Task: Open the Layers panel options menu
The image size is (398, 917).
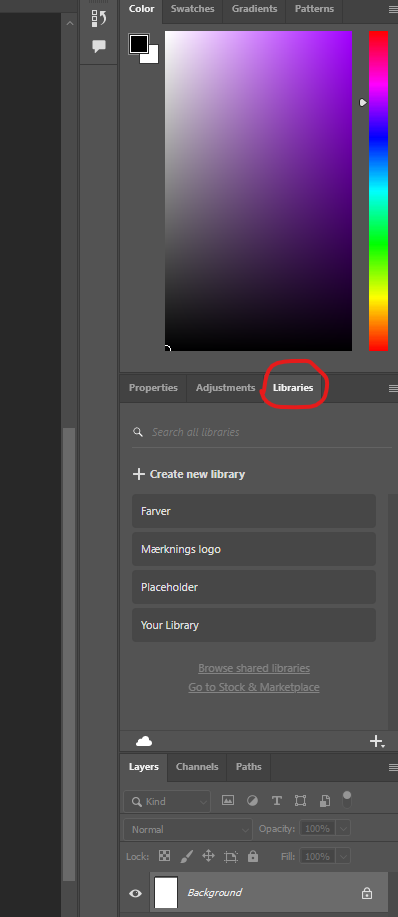Action: pos(393,767)
